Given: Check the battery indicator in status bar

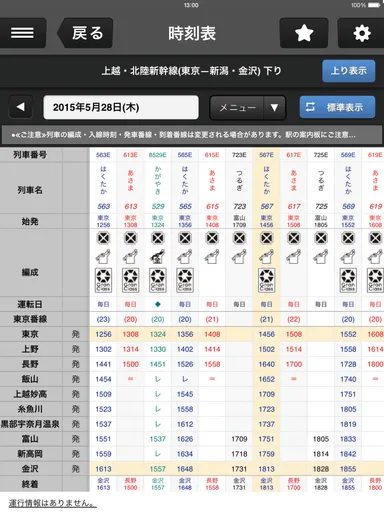Looking at the screenshot, I should click(x=375, y=5).
